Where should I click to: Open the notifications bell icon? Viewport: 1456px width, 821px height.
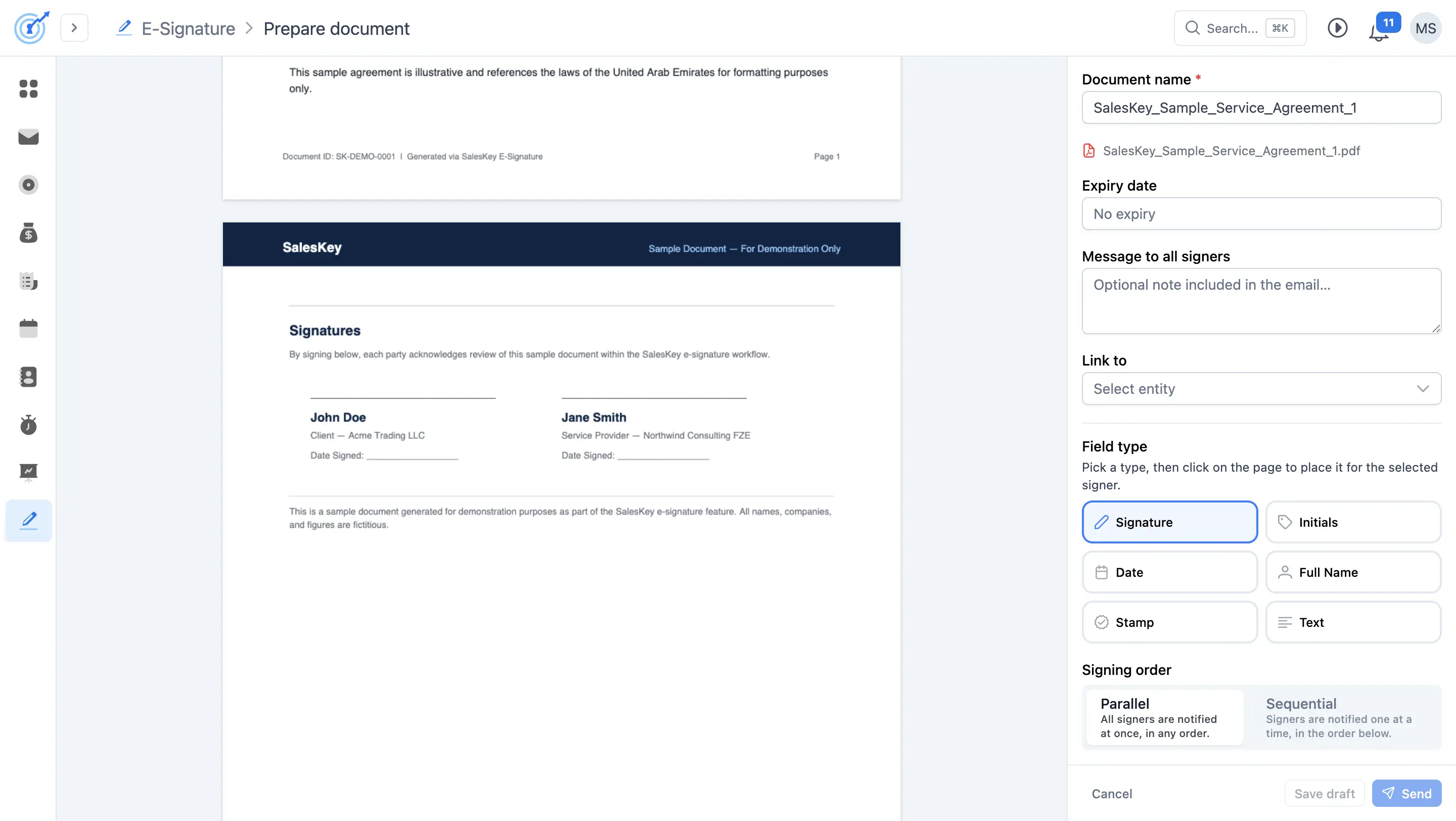click(1378, 33)
